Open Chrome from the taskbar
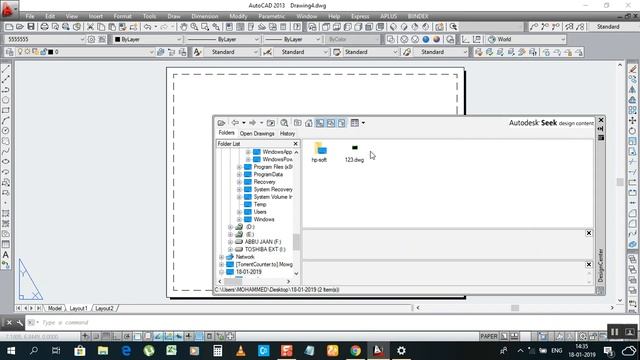This screenshot has height=360, width=640. click(x=356, y=351)
